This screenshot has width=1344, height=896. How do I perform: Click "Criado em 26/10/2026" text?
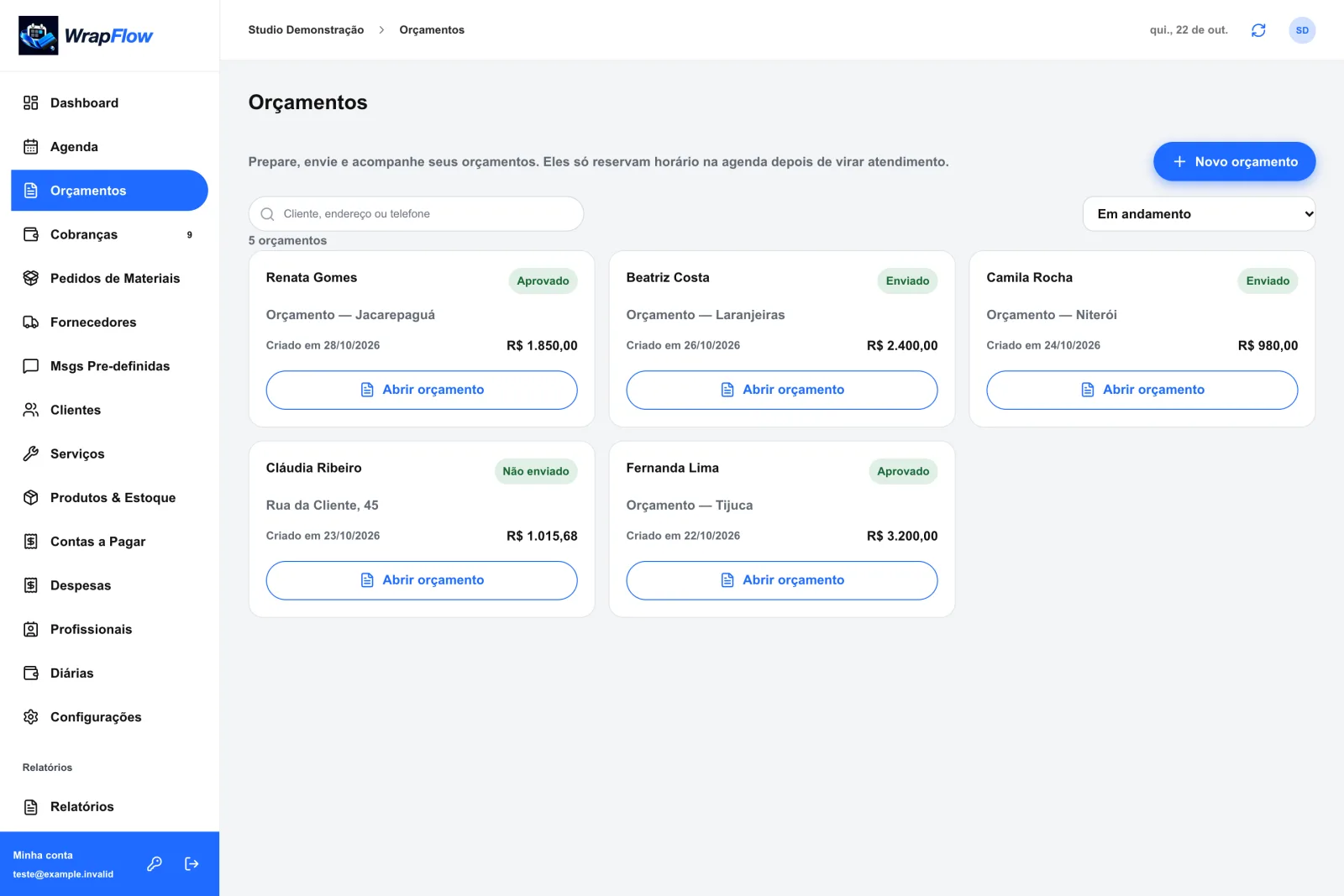pyautogui.click(x=683, y=345)
